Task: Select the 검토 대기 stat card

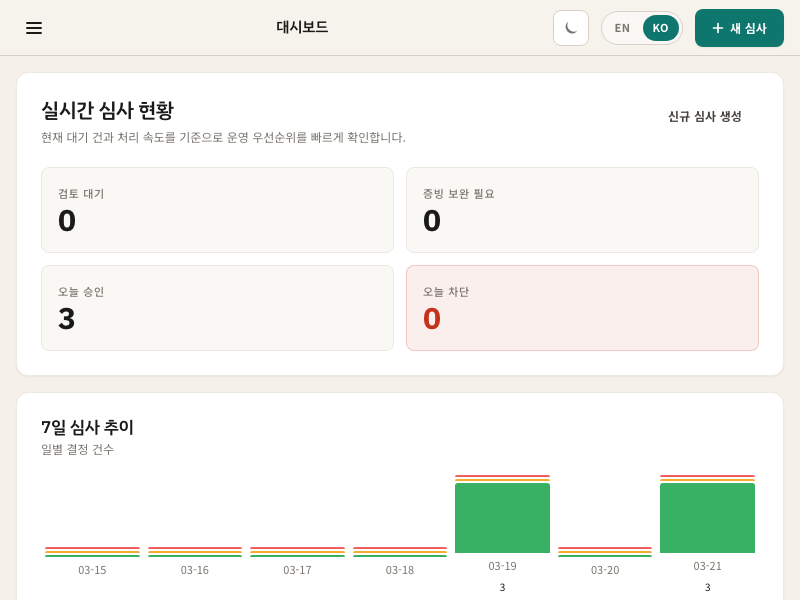Action: click(217, 210)
